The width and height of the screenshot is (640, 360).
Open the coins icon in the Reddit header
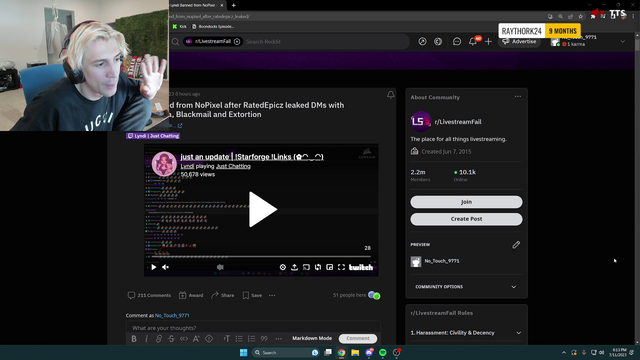(x=438, y=42)
